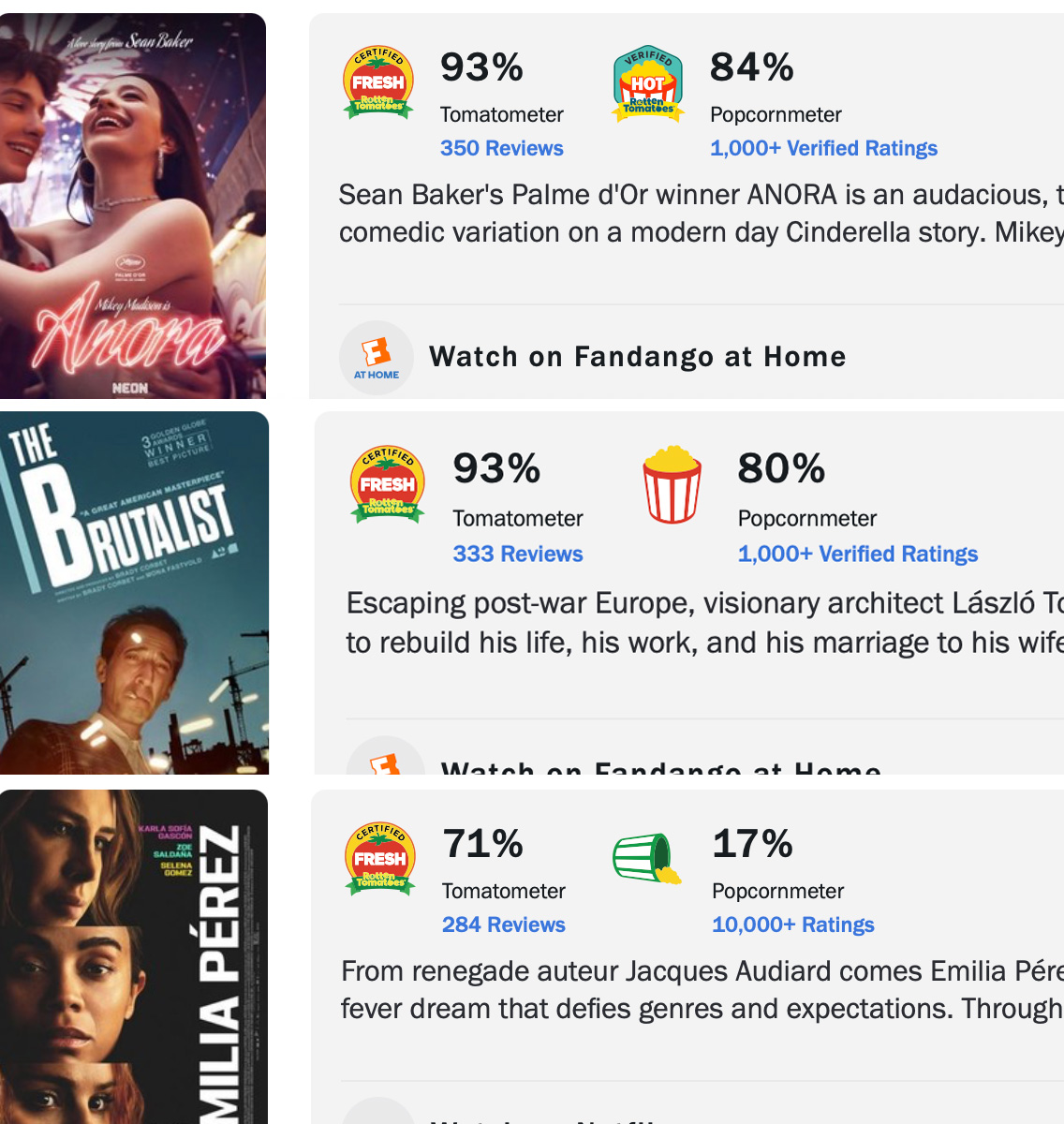The width and height of the screenshot is (1064, 1124).
Task: Click The Brutalist's Certified Fresh badge
Action: coord(388,483)
